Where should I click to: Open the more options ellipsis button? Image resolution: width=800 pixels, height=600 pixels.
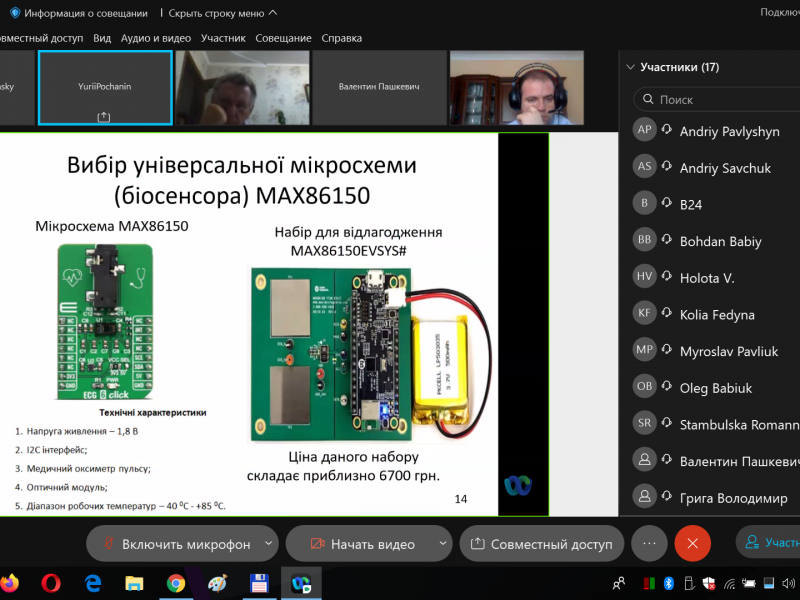649,543
